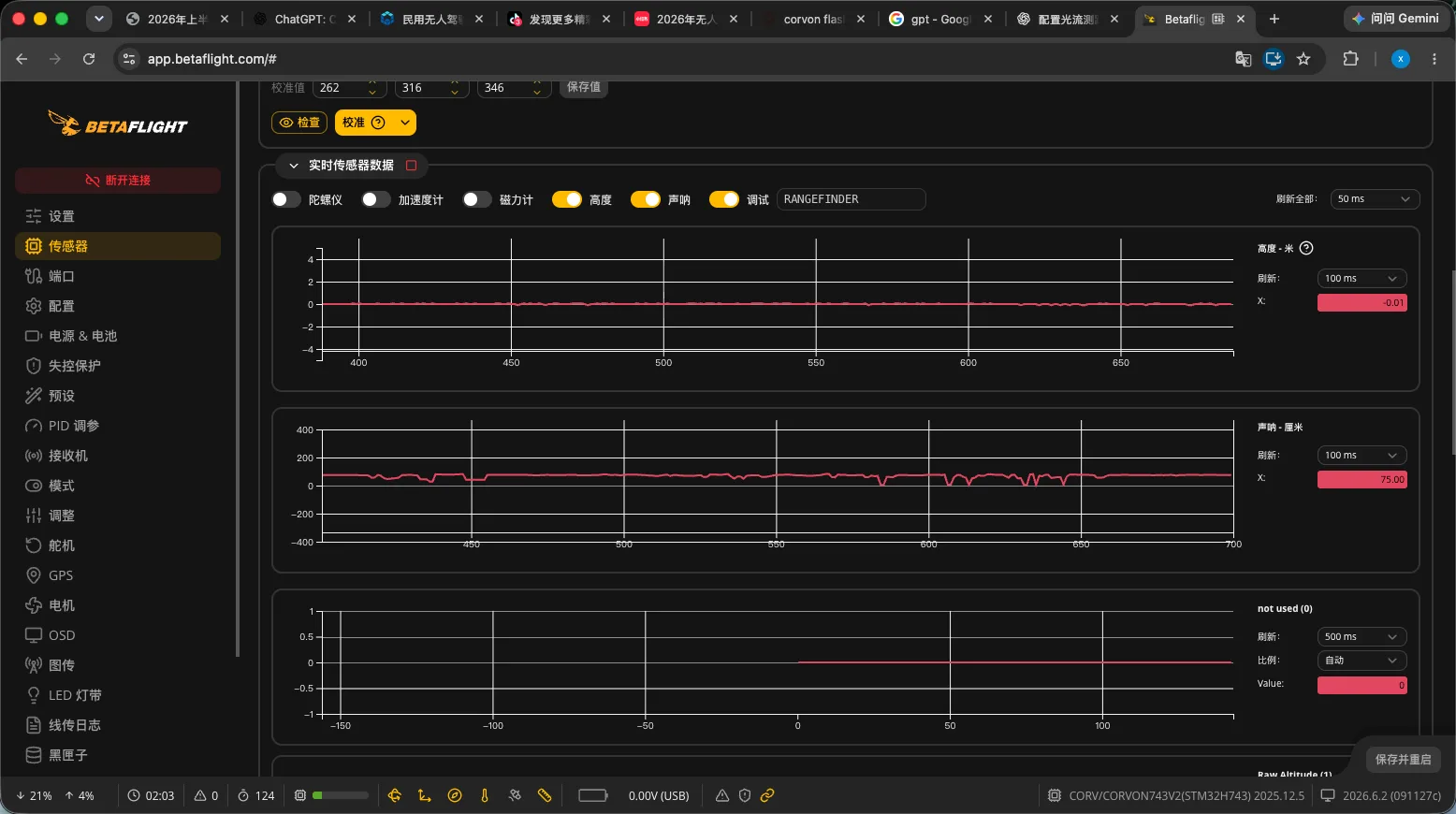The image size is (1456, 814).
Task: Collapse the 实时传感器数据 section chevron
Action: point(294,166)
